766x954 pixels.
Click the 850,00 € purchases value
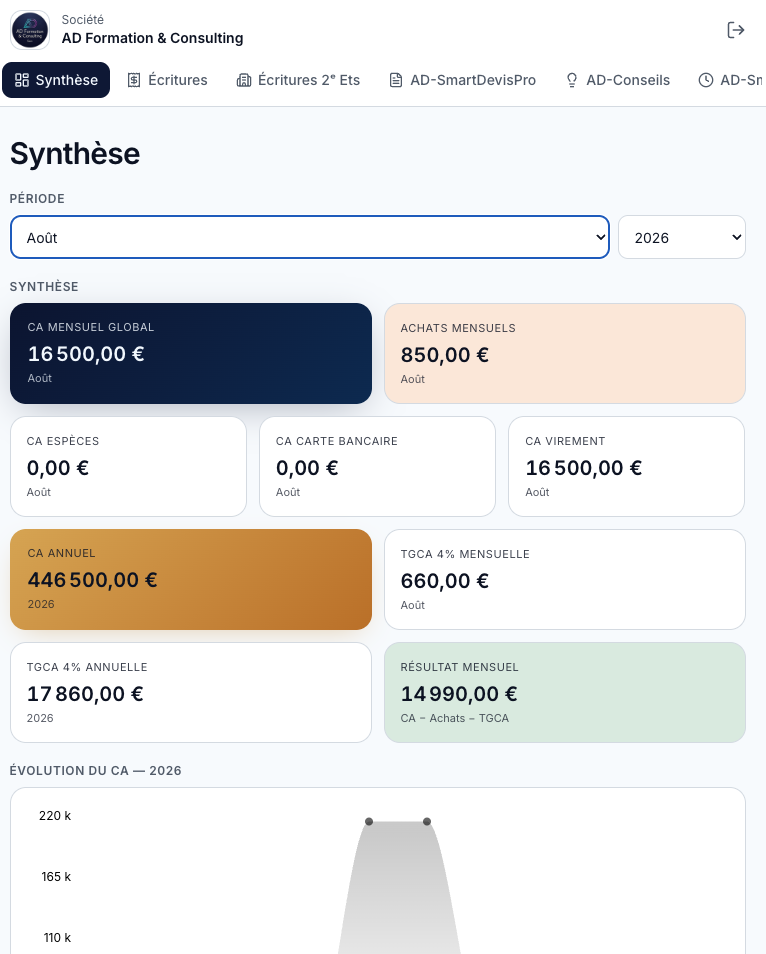click(445, 355)
